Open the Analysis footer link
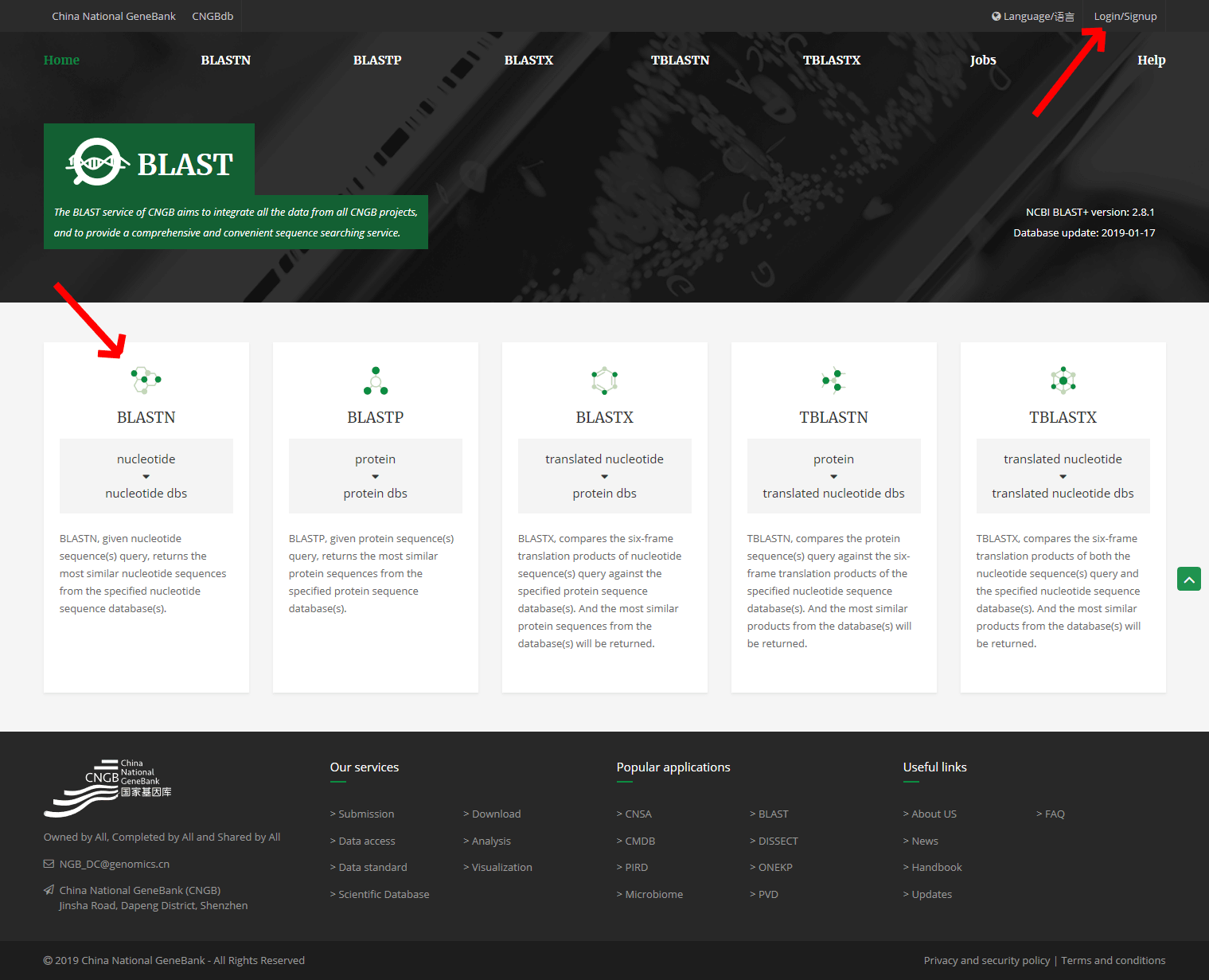Screen dimensions: 1209x980 pyautogui.click(x=487, y=841)
